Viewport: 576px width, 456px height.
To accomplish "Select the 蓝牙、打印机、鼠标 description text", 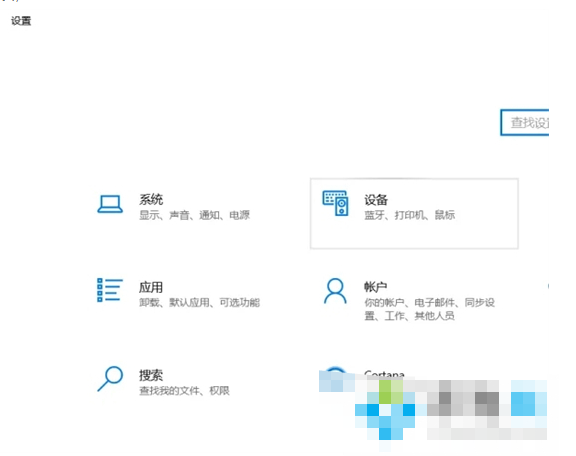I will [409, 215].
